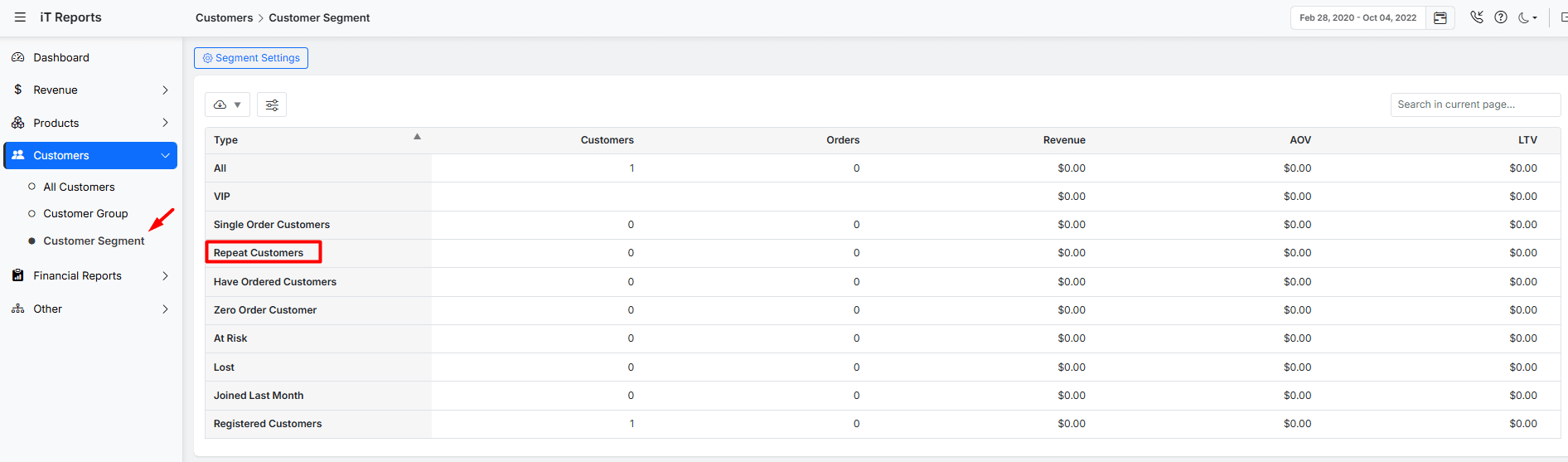Open the All Customers submenu item

(x=79, y=187)
